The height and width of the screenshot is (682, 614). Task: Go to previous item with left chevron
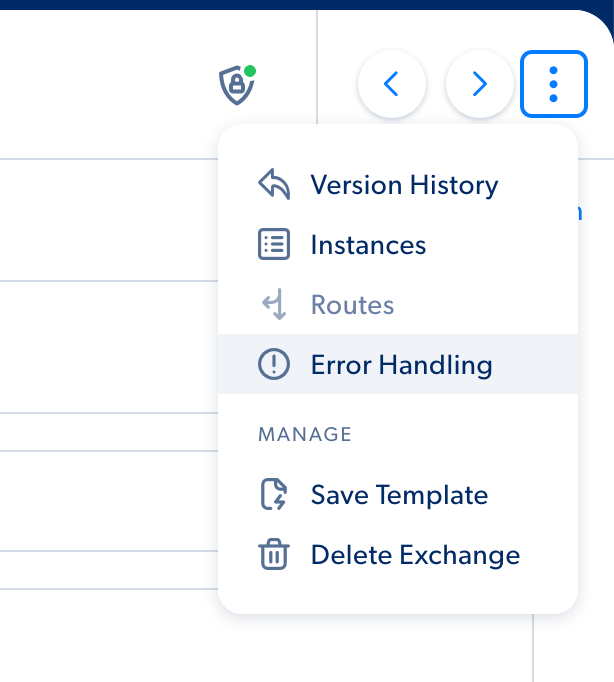pyautogui.click(x=392, y=84)
